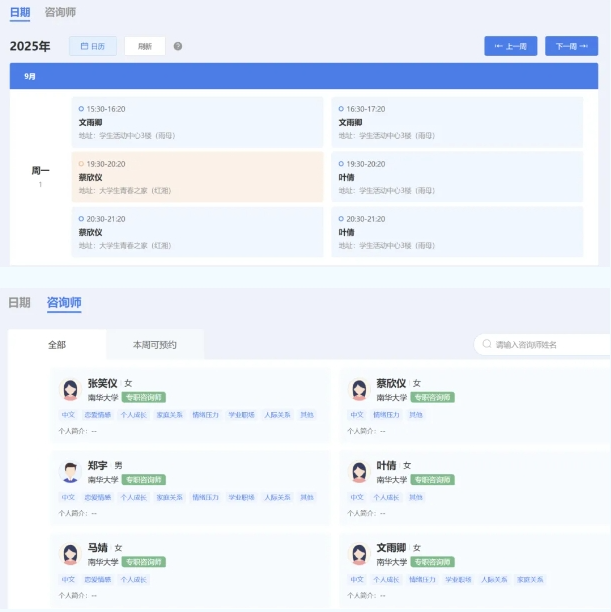This screenshot has height=612, width=611.
Task: Pick the highlighted 蔡欣仪 19:30-20:20 slot
Action: [x=197, y=177]
